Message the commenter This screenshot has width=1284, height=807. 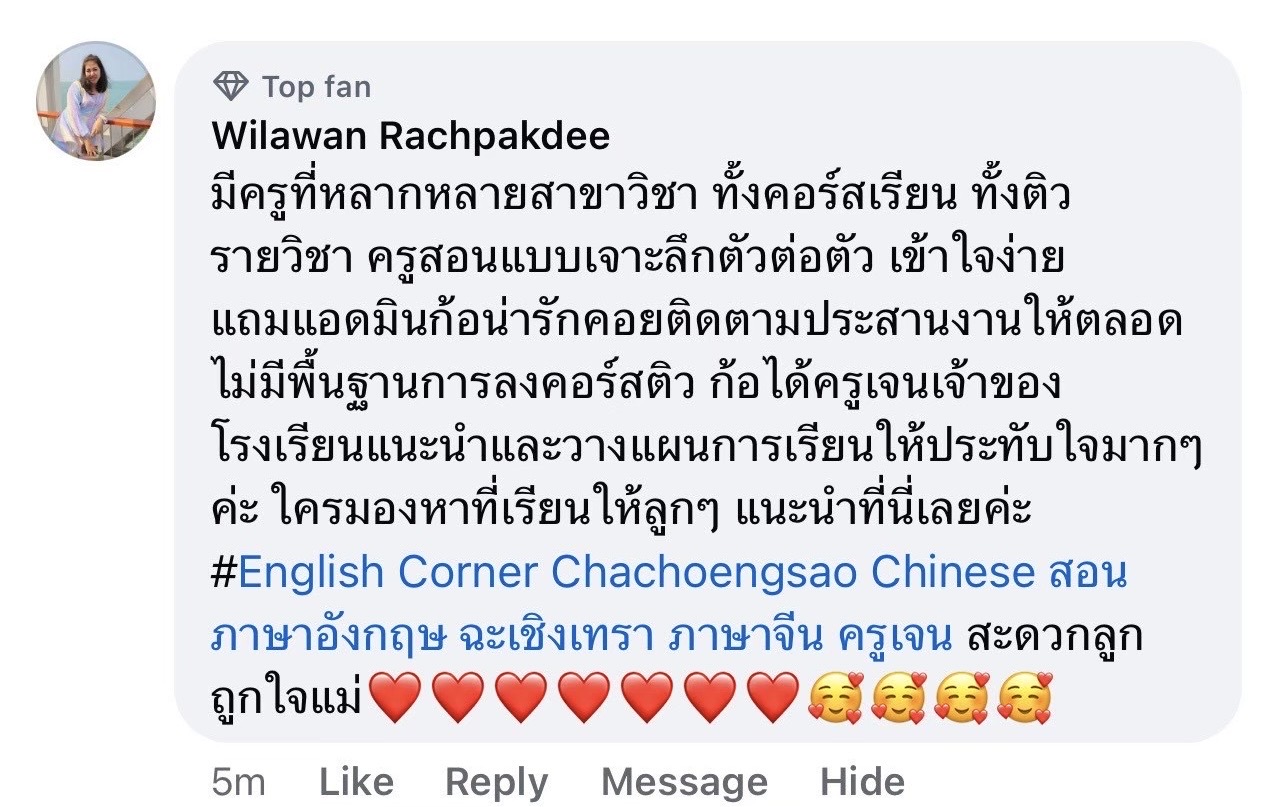(684, 782)
